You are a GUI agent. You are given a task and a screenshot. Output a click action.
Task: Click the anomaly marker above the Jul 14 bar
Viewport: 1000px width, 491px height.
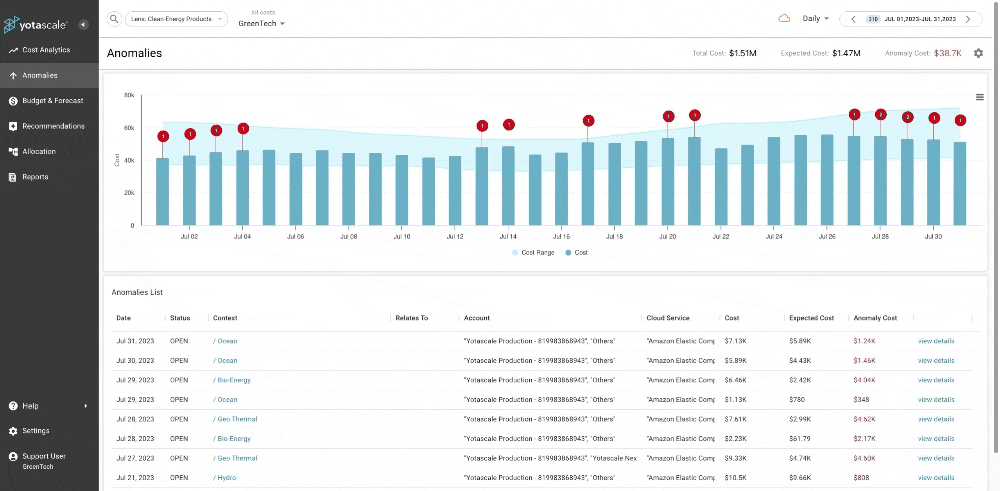pos(508,125)
